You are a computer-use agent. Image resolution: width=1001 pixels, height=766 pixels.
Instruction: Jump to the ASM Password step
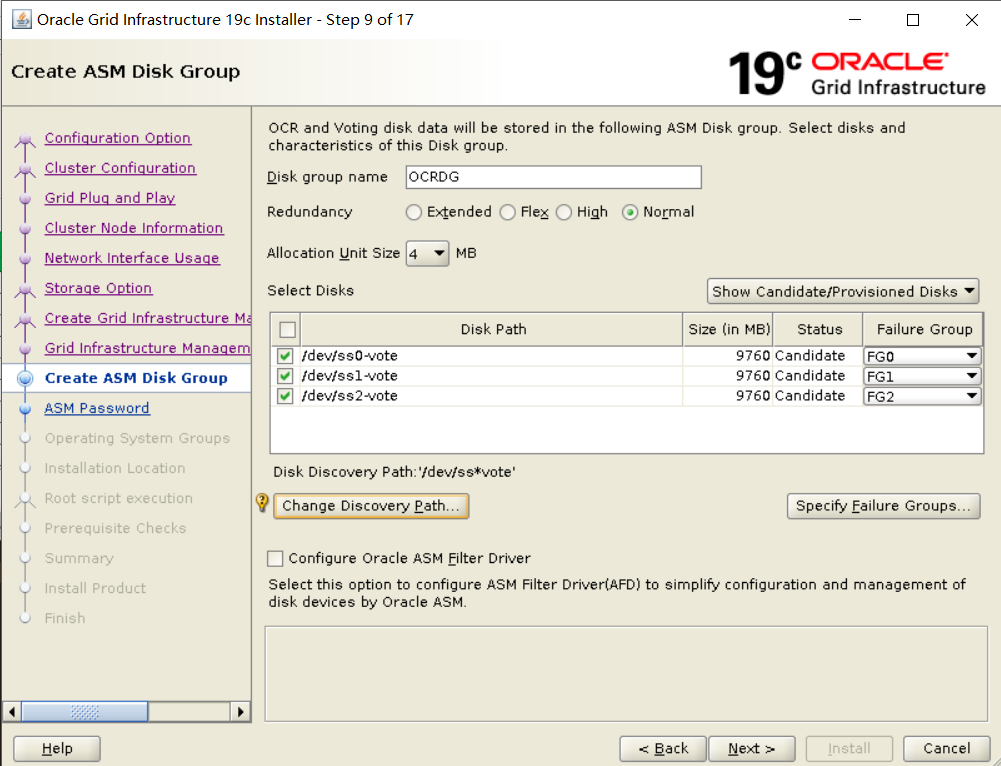click(x=97, y=408)
